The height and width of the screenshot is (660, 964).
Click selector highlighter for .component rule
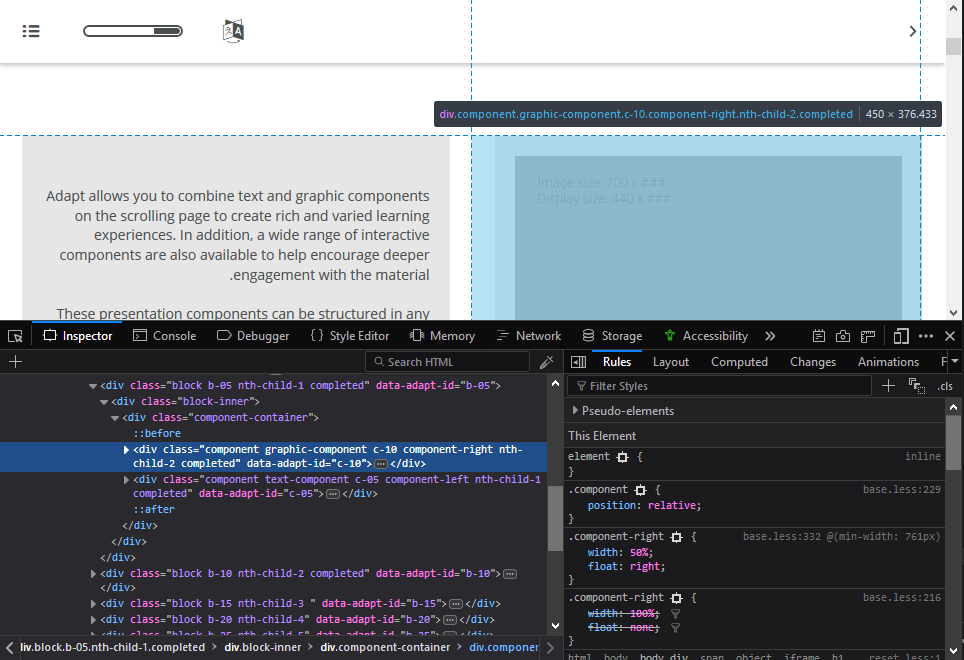coord(640,490)
